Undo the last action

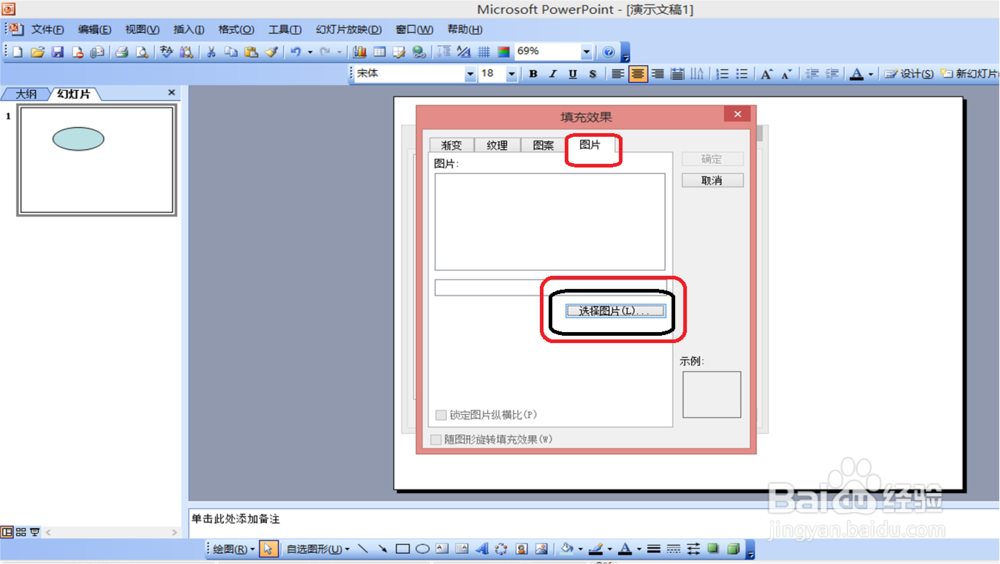[295, 52]
